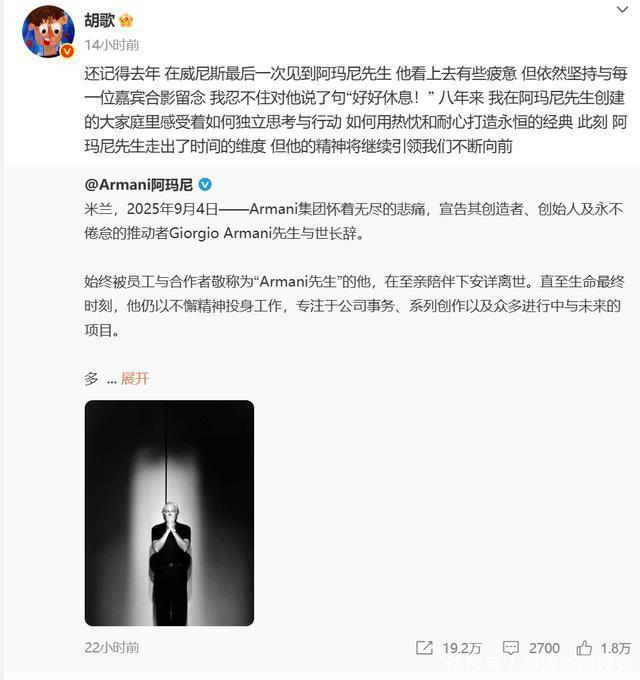Viewport: 640px width, 680px height.
Task: Click the 1.8万 like count
Action: click(x=615, y=648)
